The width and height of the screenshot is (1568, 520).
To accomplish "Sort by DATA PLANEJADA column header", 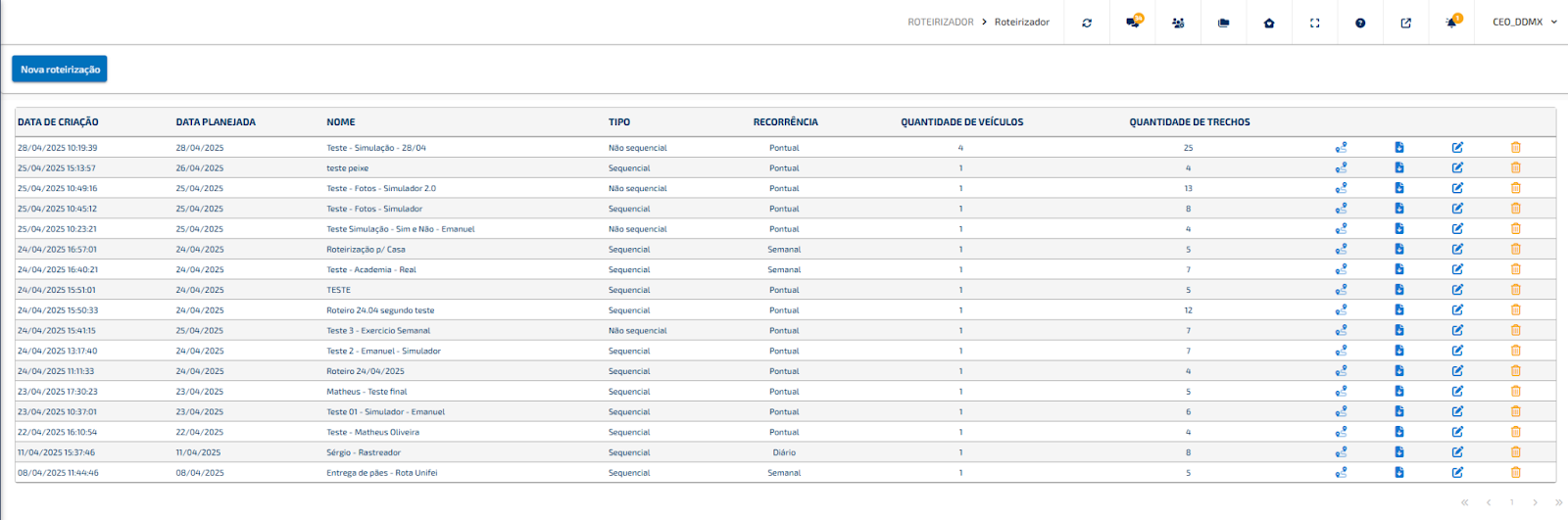I will tap(216, 122).
